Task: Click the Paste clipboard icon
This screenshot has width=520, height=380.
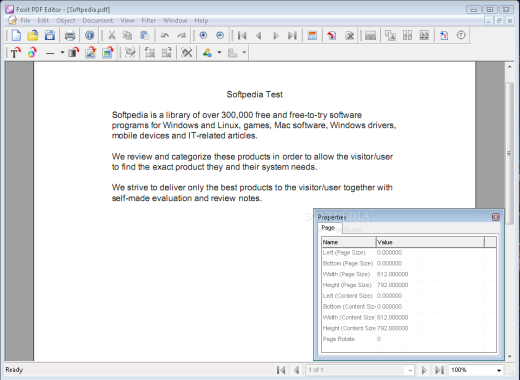Action: (x=145, y=35)
